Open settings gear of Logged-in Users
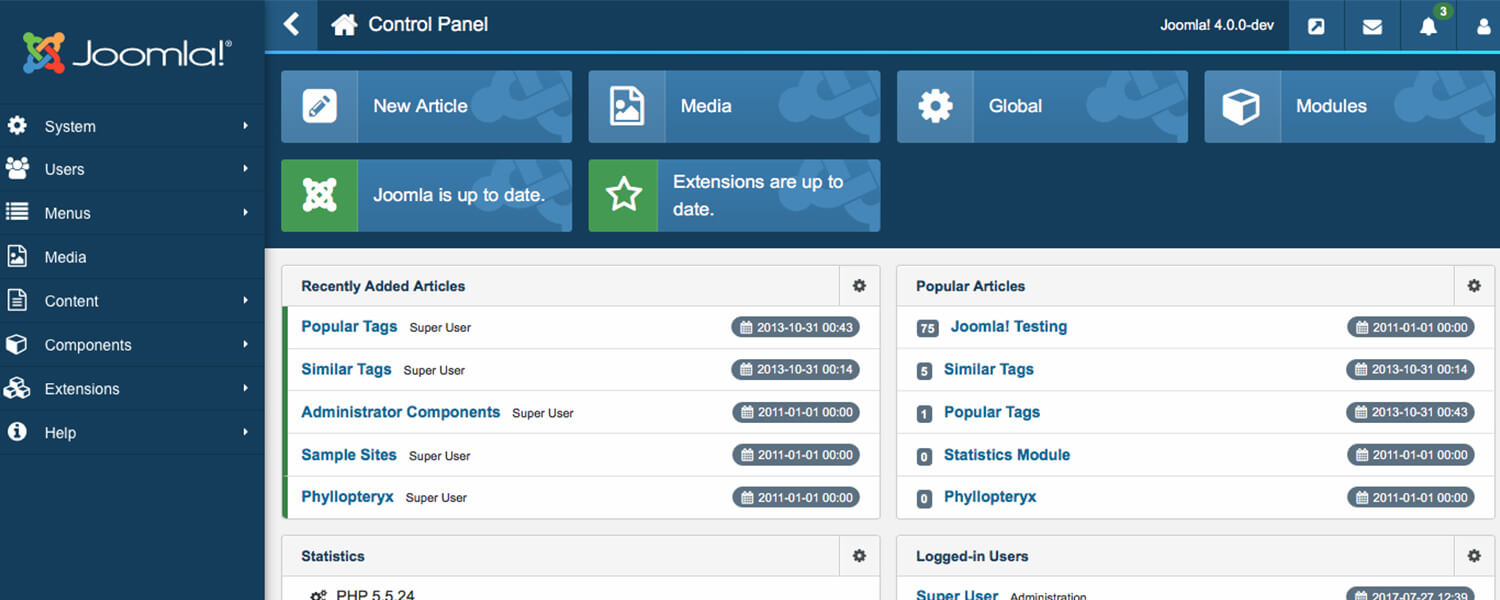The width and height of the screenshot is (1500, 600). pos(1474,556)
